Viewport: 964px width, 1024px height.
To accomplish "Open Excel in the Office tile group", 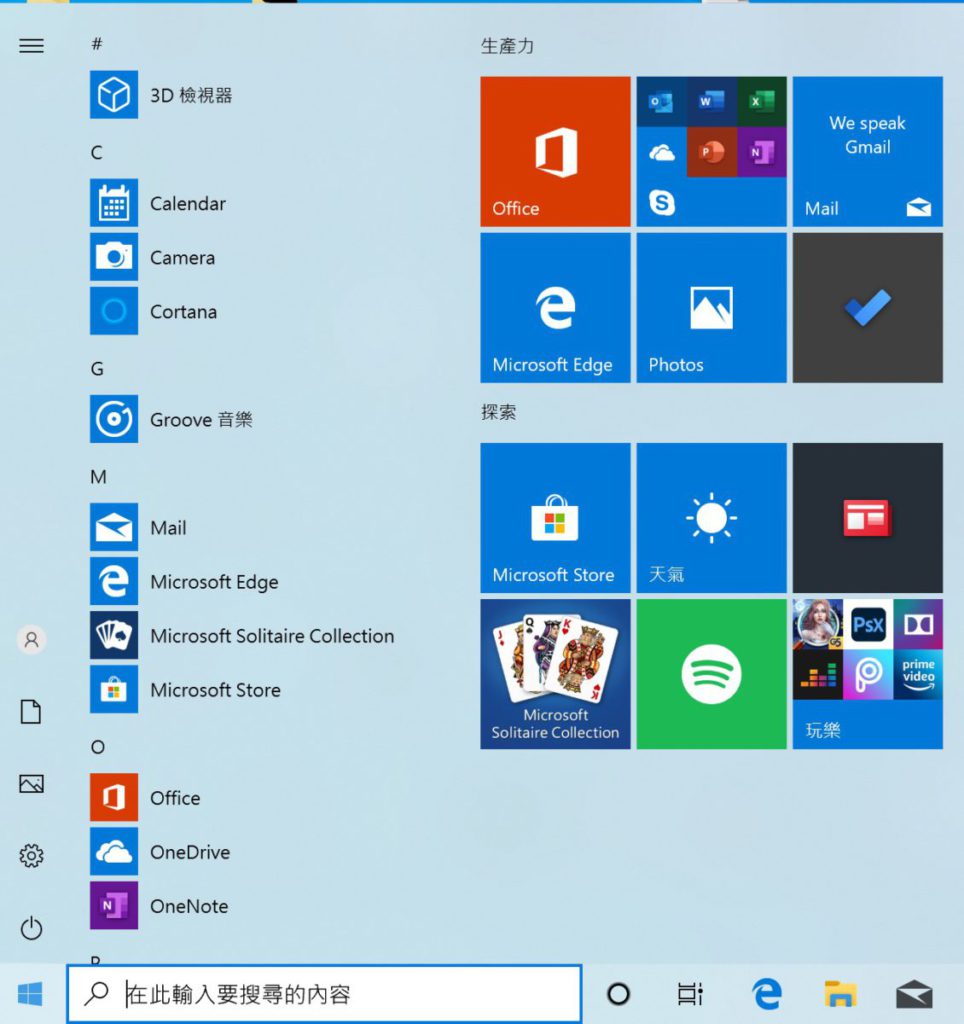I will tap(762, 102).
